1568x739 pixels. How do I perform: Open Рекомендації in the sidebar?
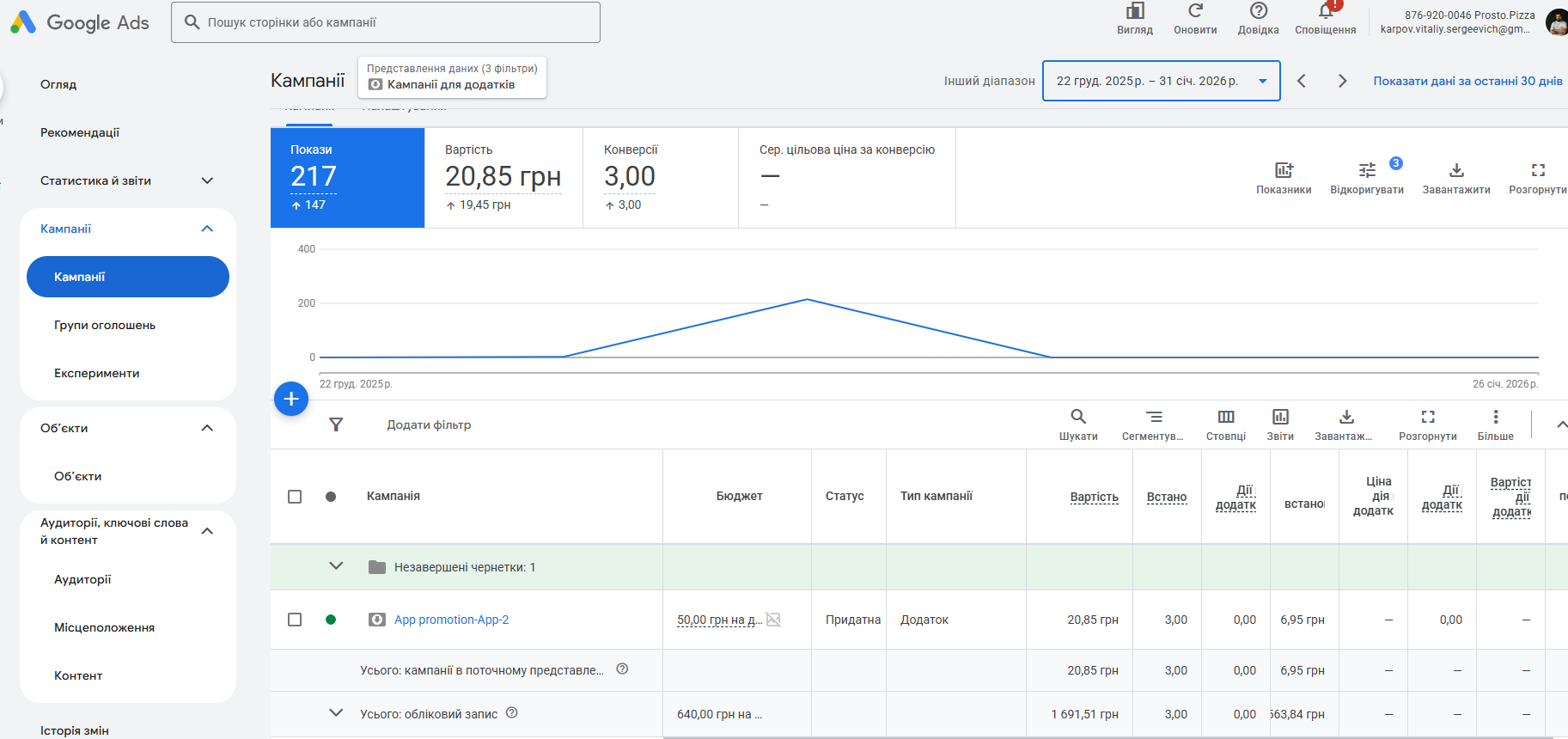click(80, 132)
